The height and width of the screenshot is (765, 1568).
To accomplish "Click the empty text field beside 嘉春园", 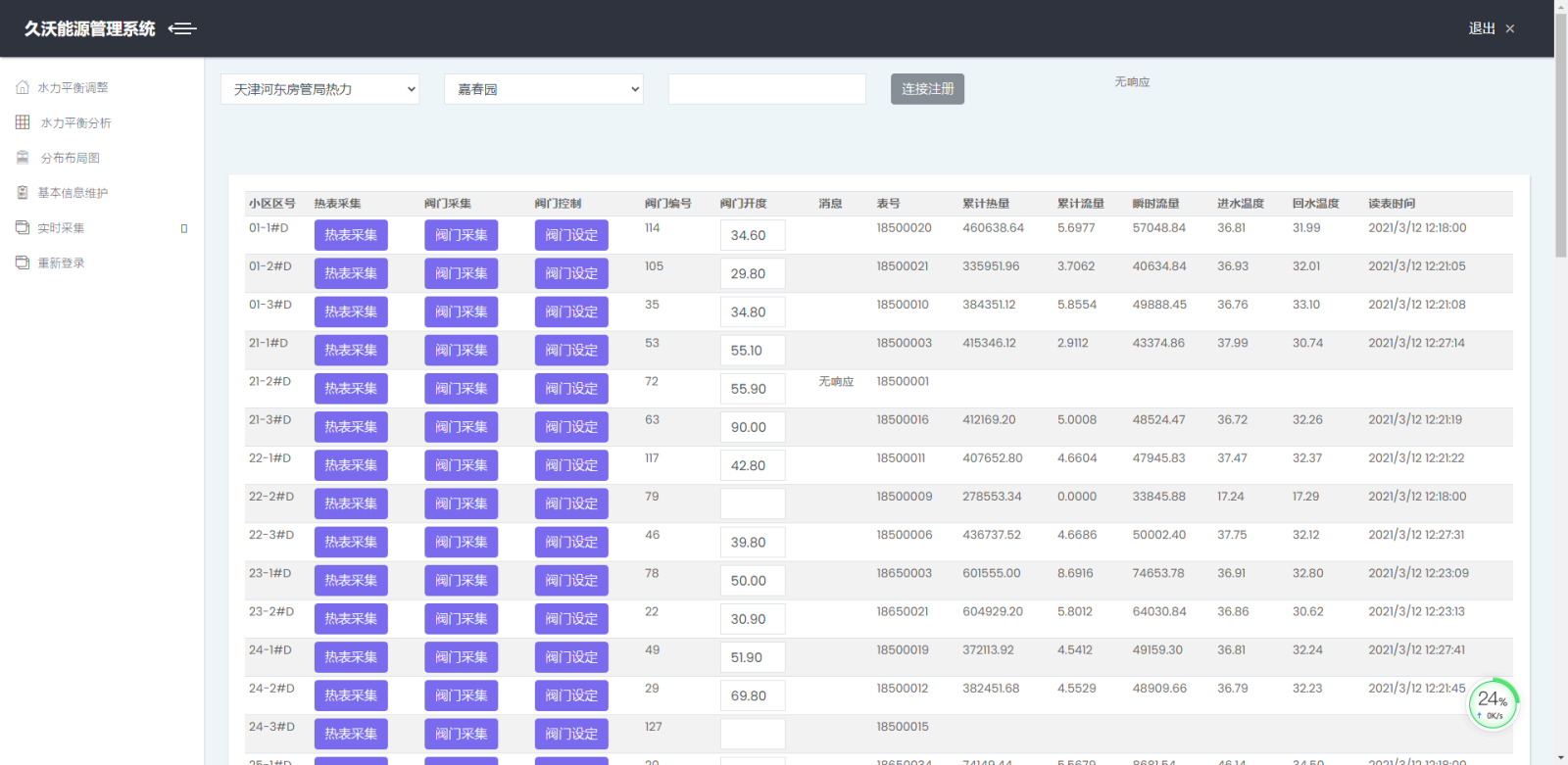I will 766,89.
